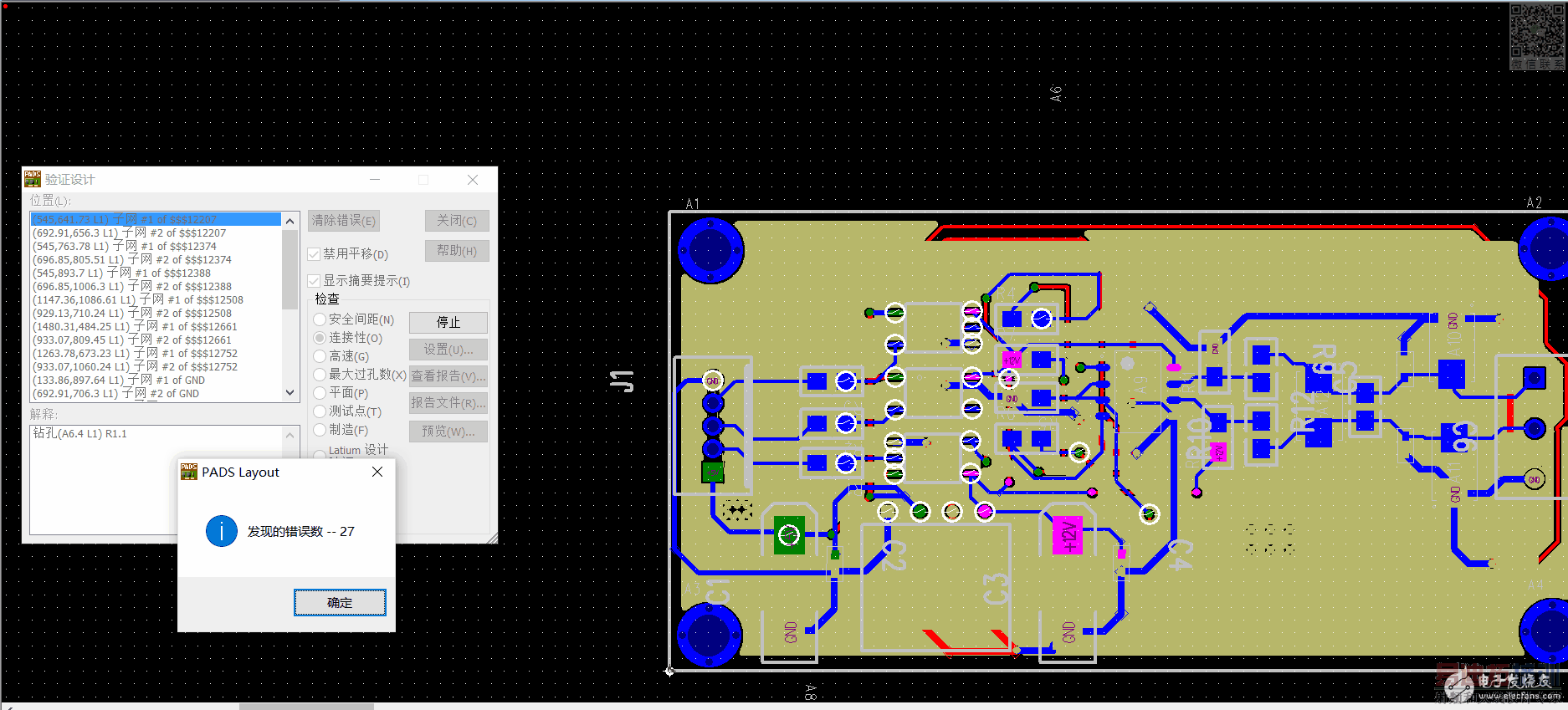Viewport: 1568px width, 710px height.
Task: Click the 预览(W)... button
Action: coord(448,432)
